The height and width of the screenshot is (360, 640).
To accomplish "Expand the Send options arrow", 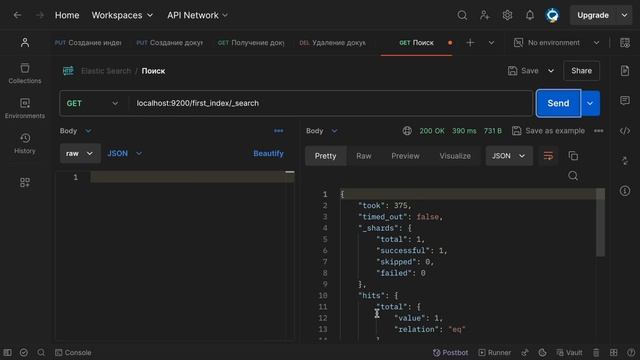I will point(590,103).
